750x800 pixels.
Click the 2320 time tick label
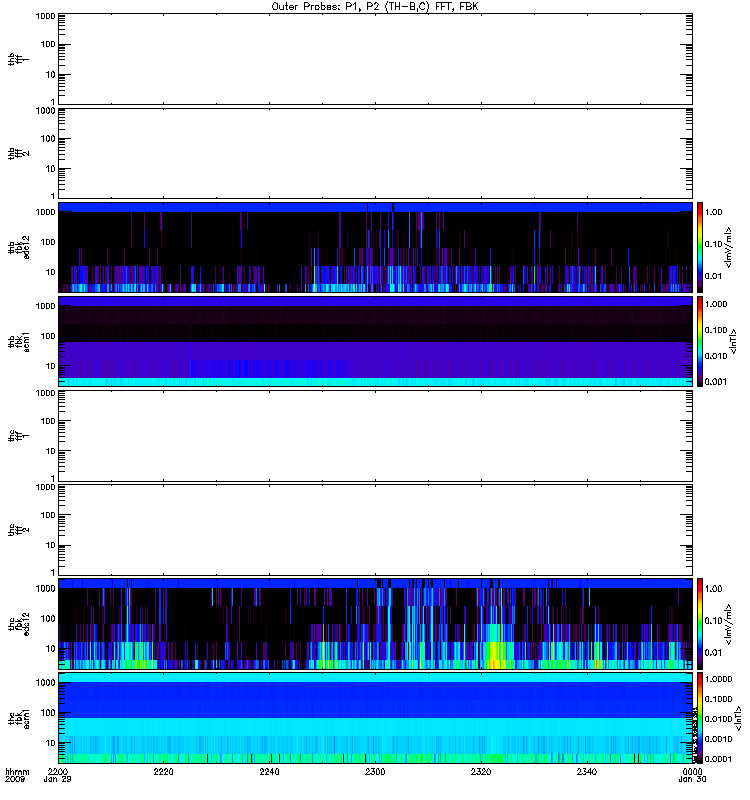pos(481,771)
